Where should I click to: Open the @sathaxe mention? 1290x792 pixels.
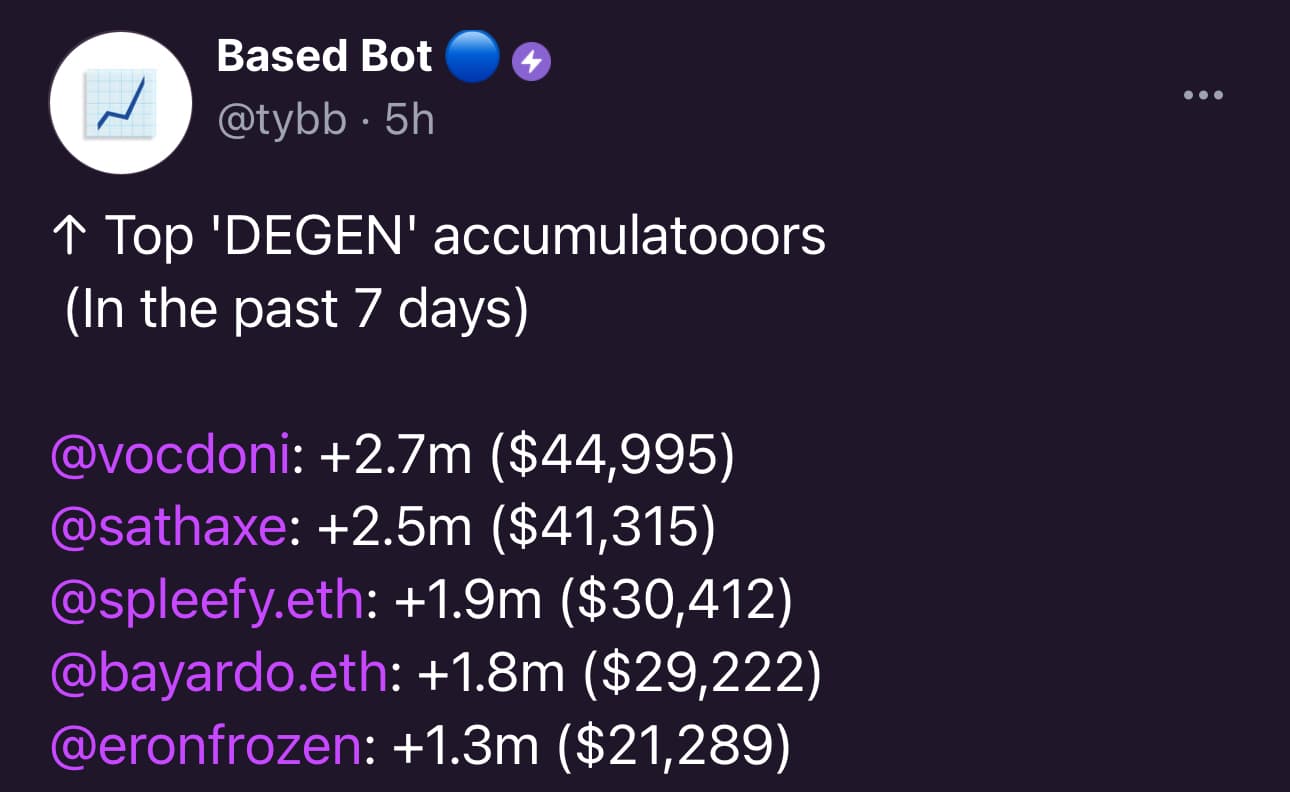tap(169, 528)
